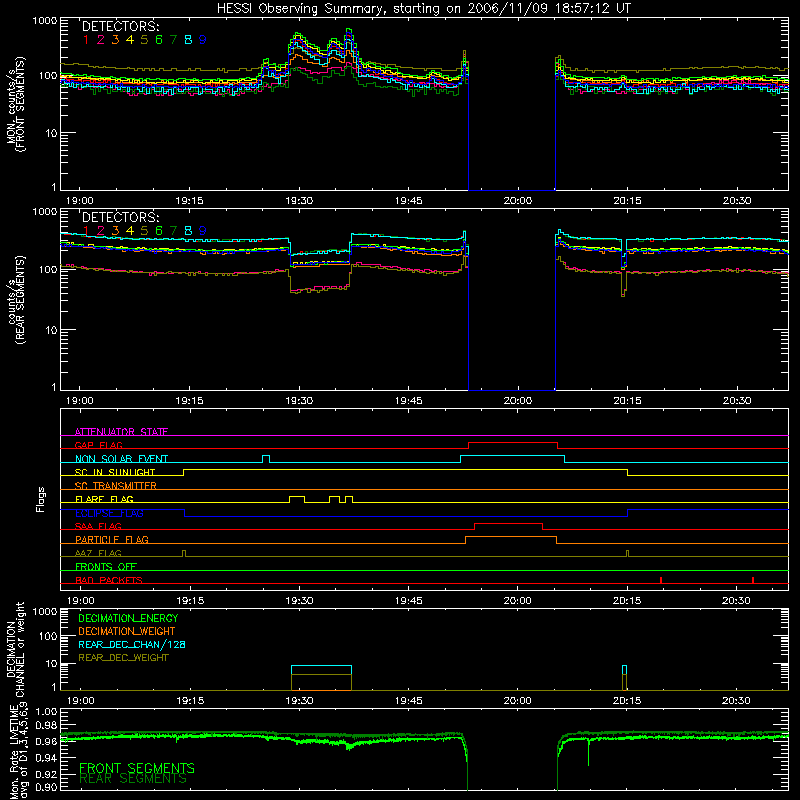Screen dimensions: 800x800
Task: Select olive detector 5 in rear segments legend
Action: (144, 230)
